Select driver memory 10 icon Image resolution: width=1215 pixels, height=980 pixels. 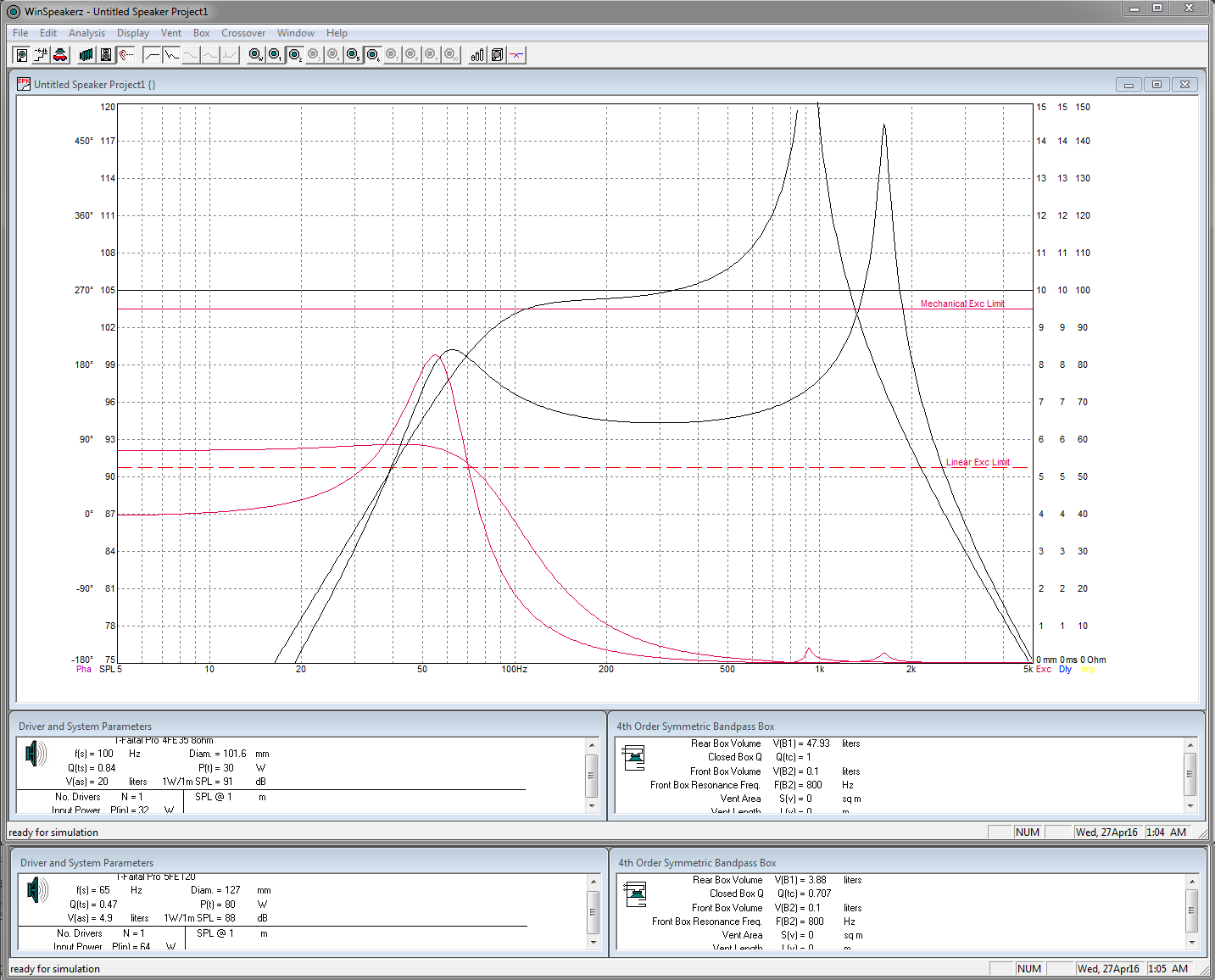[x=451, y=55]
